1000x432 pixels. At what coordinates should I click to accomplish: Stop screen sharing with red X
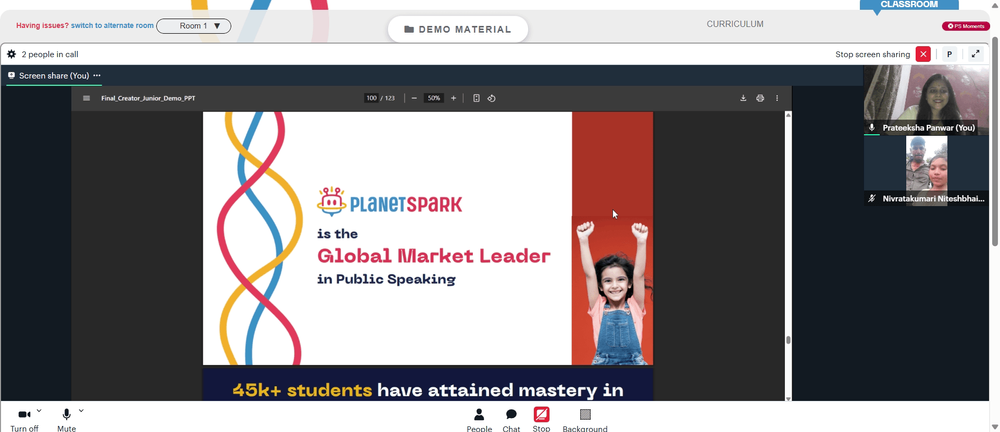tap(923, 54)
